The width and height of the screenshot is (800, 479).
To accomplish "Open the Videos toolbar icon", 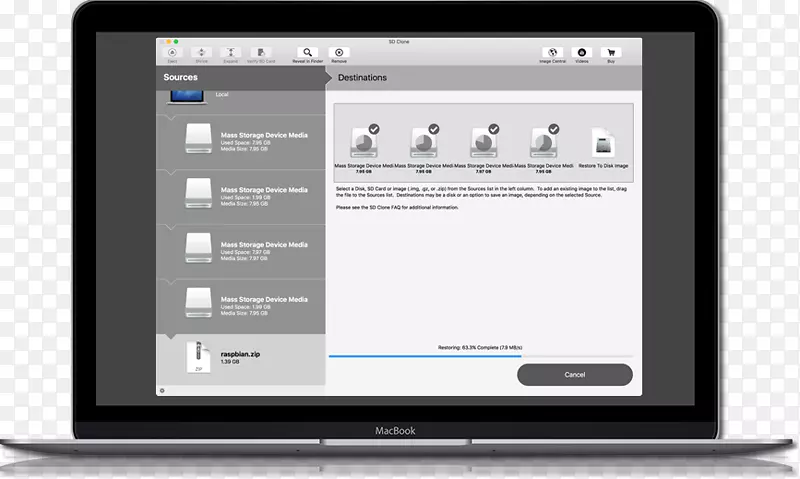I will (x=582, y=52).
